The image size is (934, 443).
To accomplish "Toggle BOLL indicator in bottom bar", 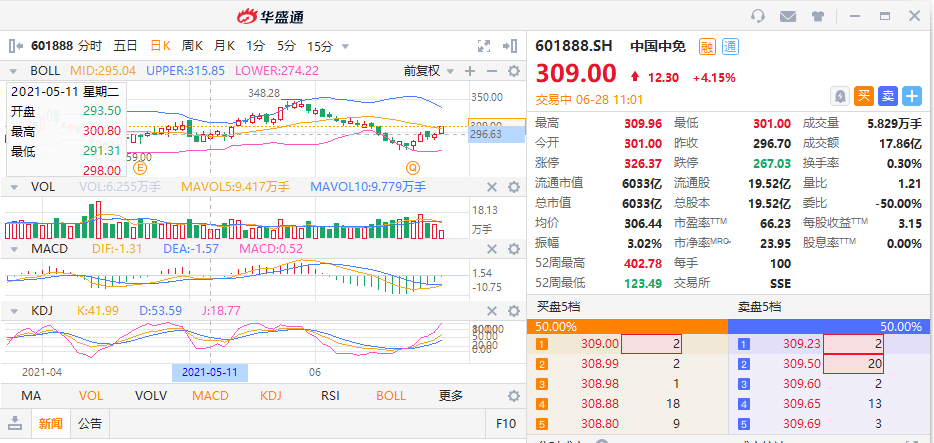I will (391, 396).
